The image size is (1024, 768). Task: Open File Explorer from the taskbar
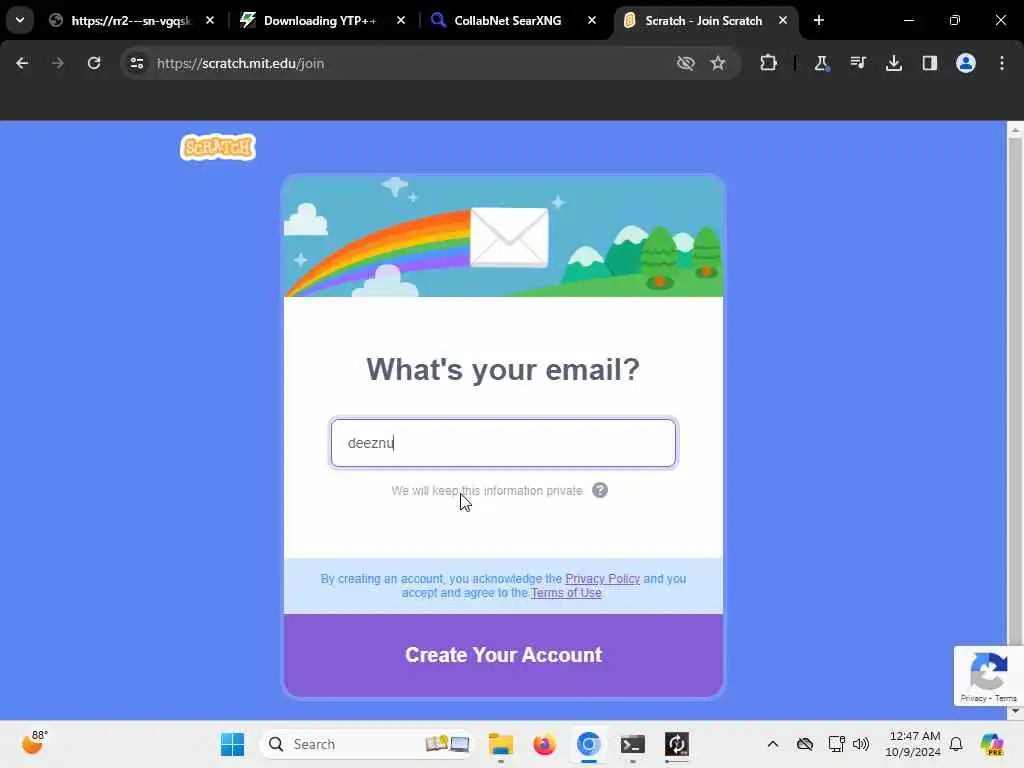(x=501, y=744)
